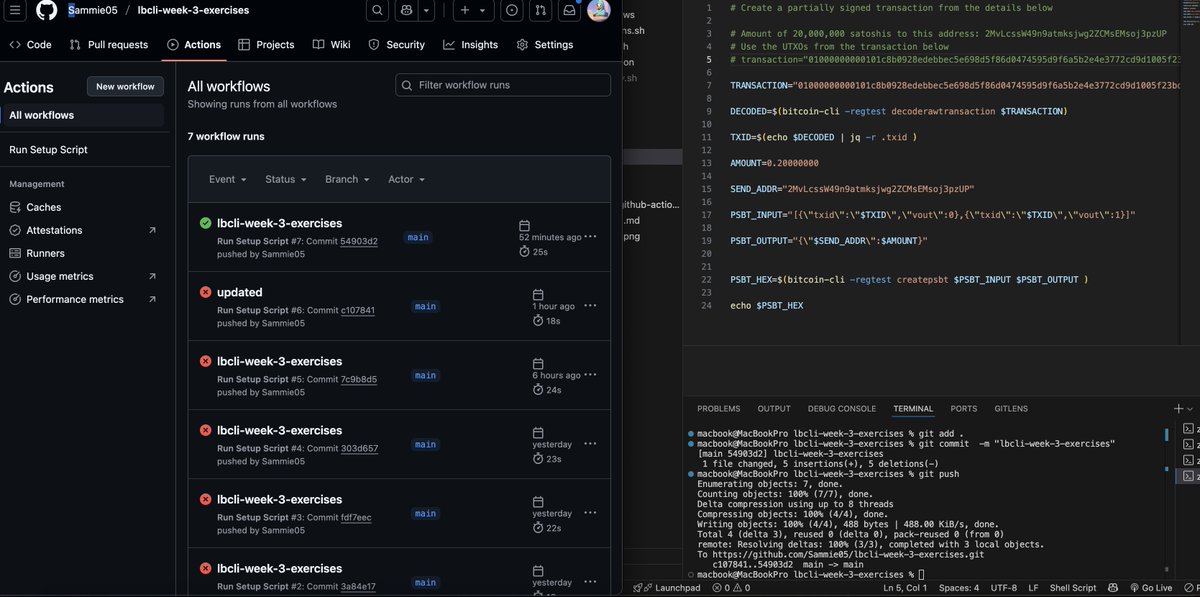Switch to the Code tab

pos(30,44)
